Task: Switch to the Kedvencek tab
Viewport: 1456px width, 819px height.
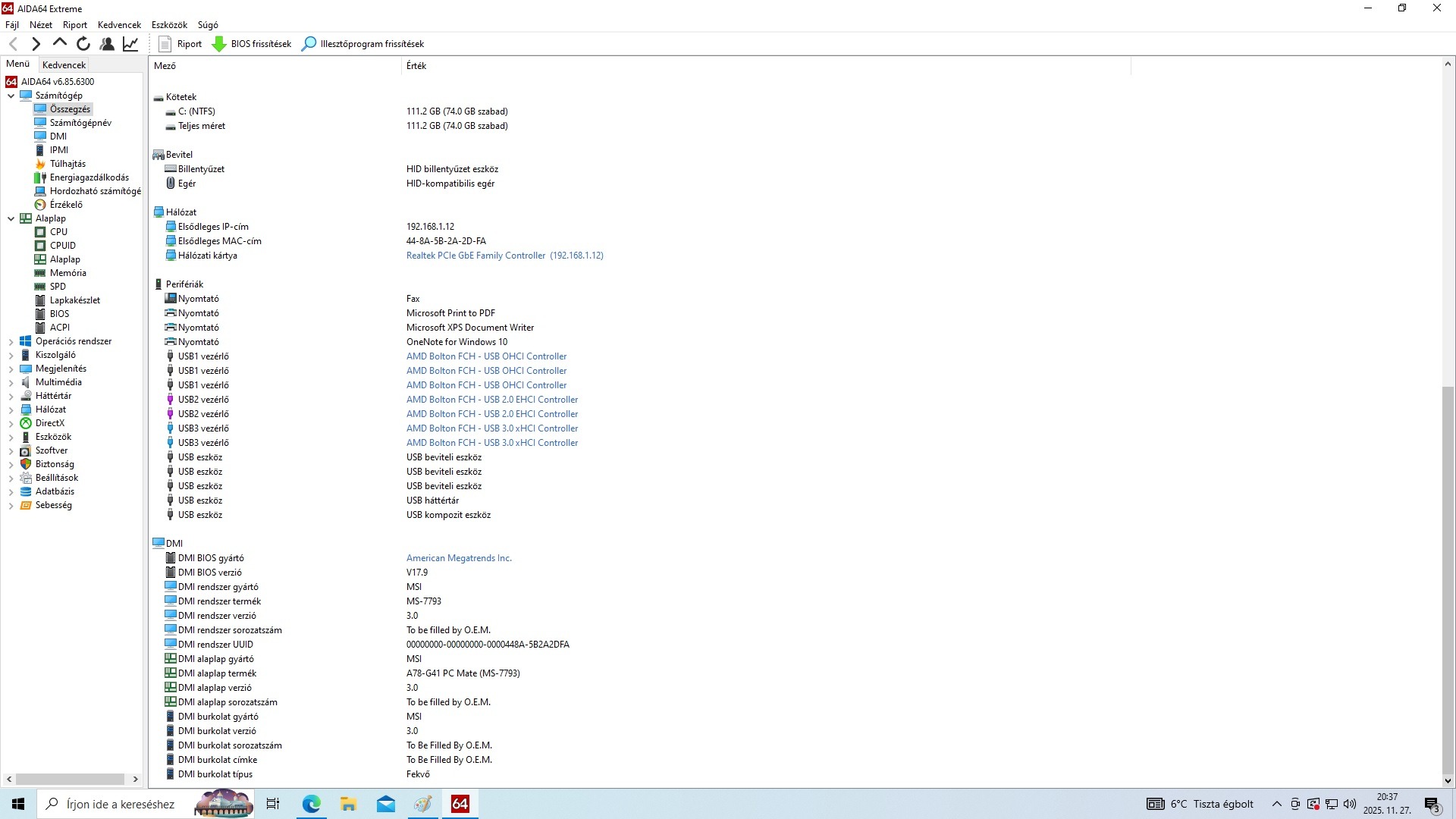Action: point(64,65)
